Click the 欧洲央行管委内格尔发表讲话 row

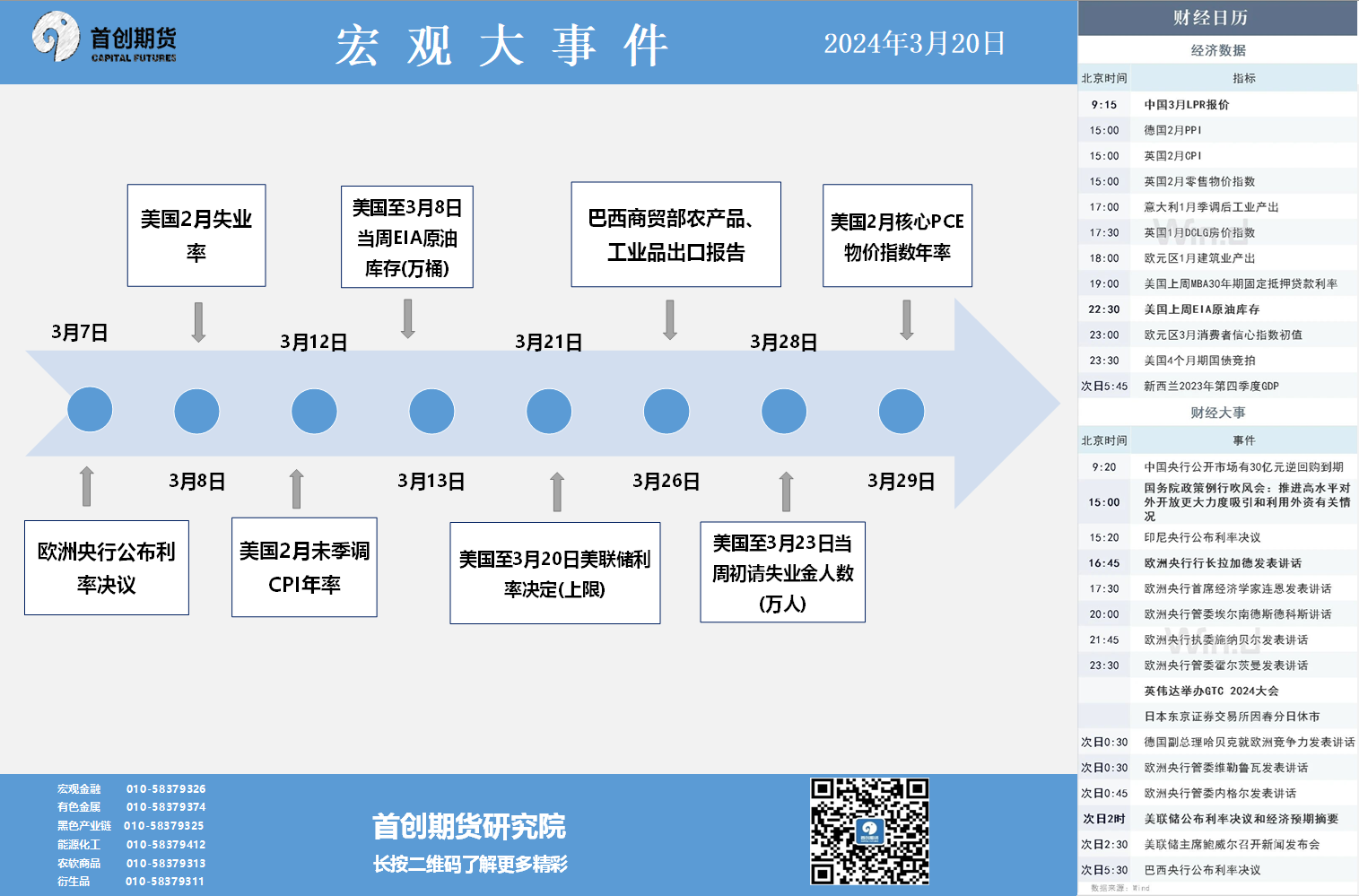[x=1217, y=793]
